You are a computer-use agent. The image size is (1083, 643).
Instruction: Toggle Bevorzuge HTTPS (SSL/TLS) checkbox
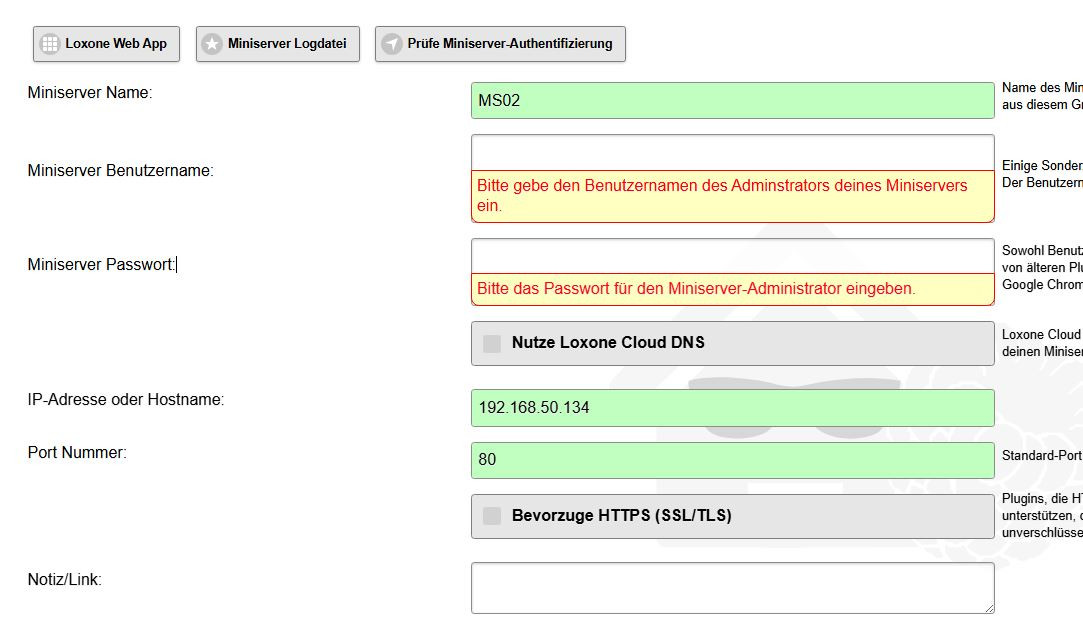(x=492, y=516)
